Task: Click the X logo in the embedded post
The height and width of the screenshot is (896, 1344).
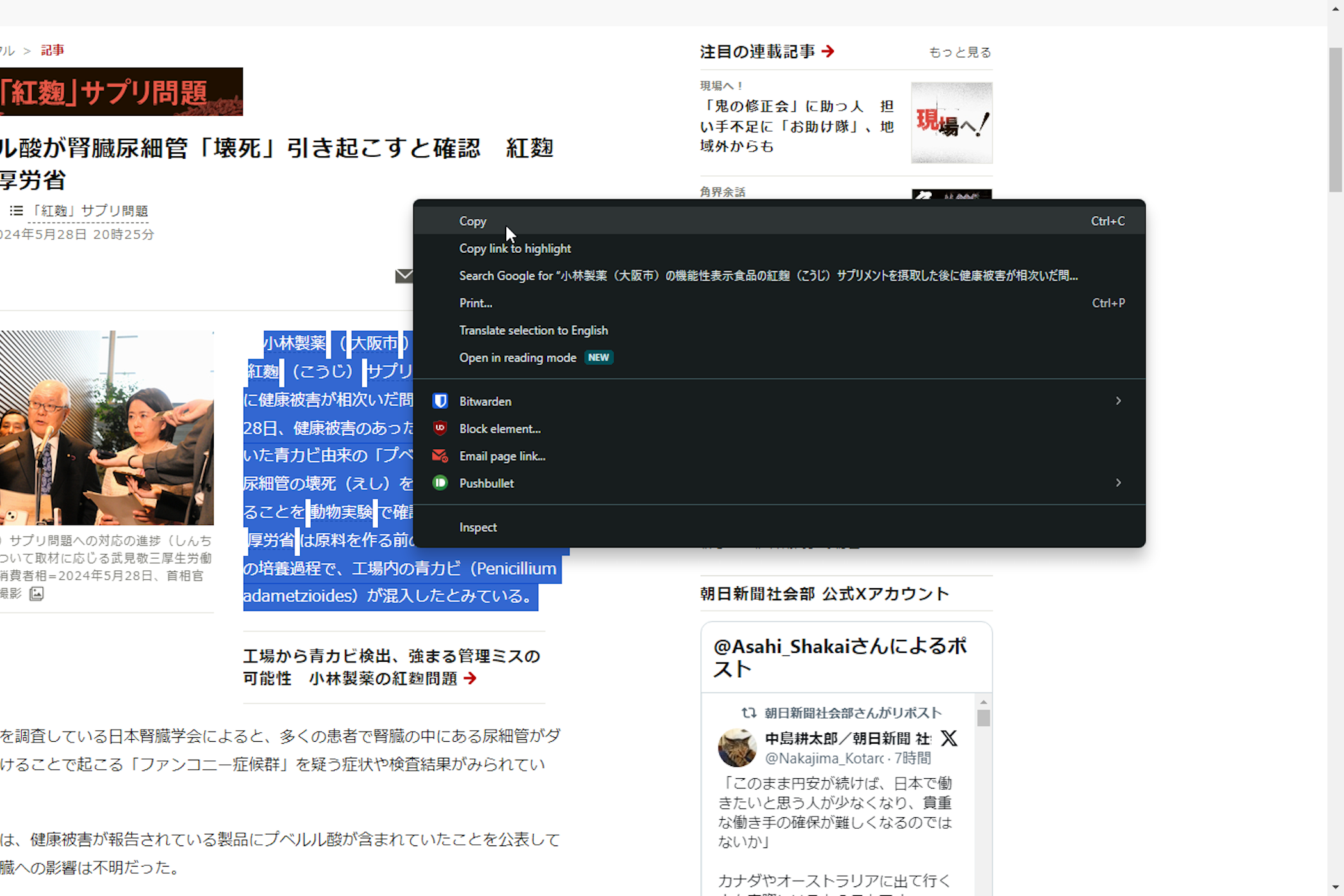Action: 949,738
